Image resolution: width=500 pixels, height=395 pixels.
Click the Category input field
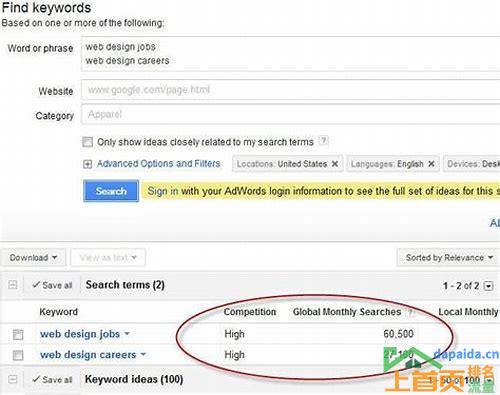290,114
